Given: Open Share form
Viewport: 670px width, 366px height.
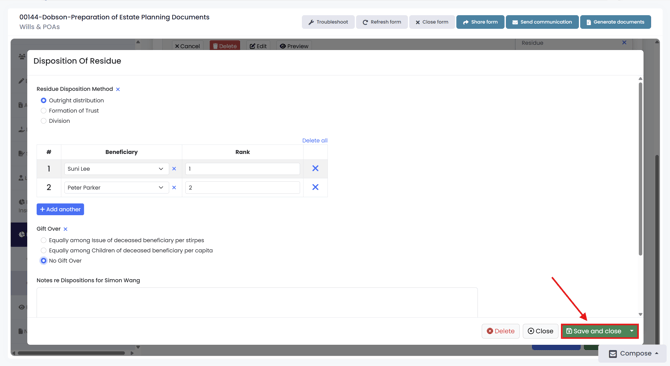Looking at the screenshot, I should click(480, 22).
